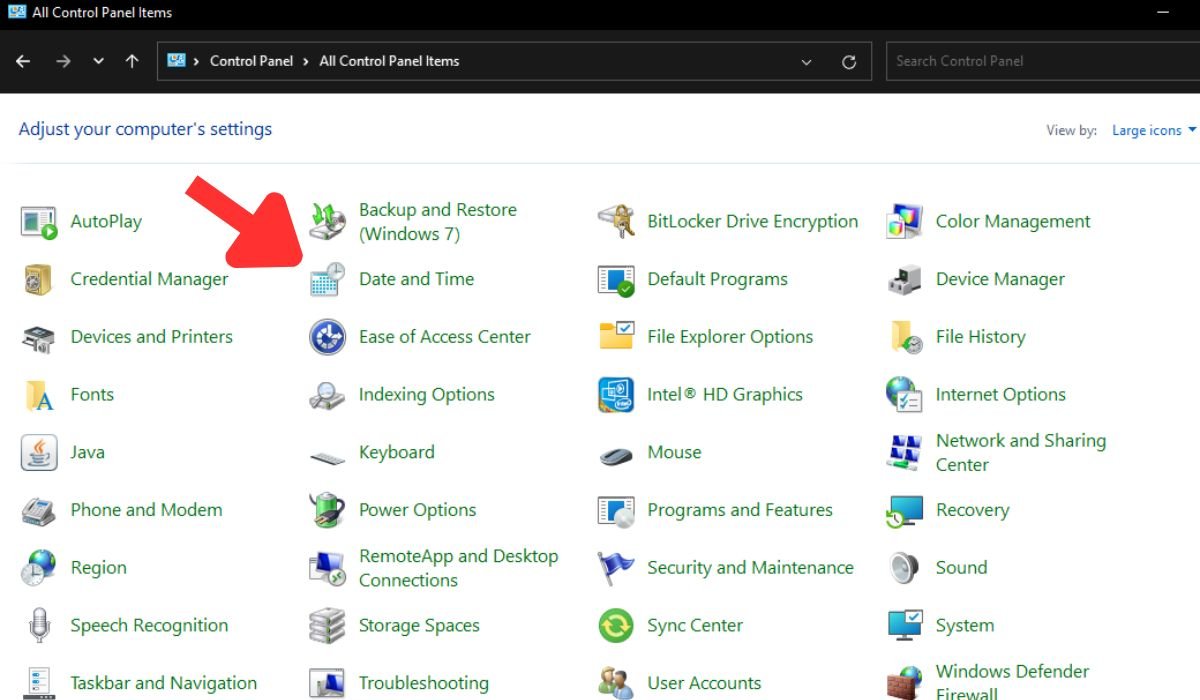Click the Color Management icon
1200x700 pixels.
pyautogui.click(x=904, y=222)
